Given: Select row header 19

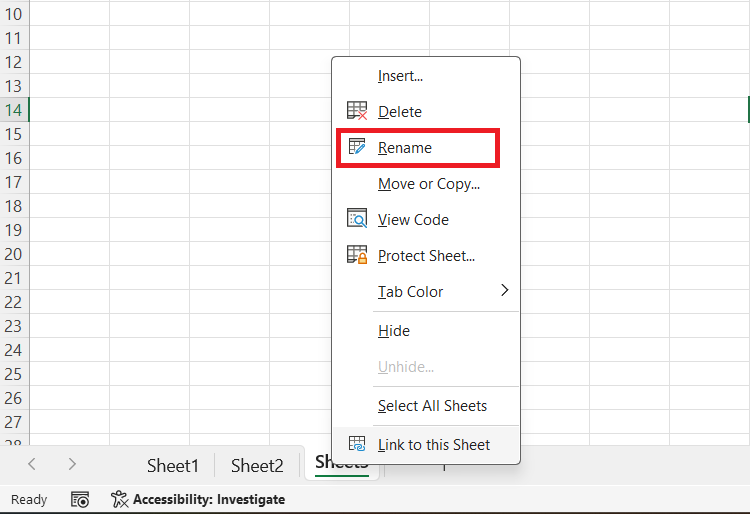Looking at the screenshot, I should pyautogui.click(x=14, y=230).
